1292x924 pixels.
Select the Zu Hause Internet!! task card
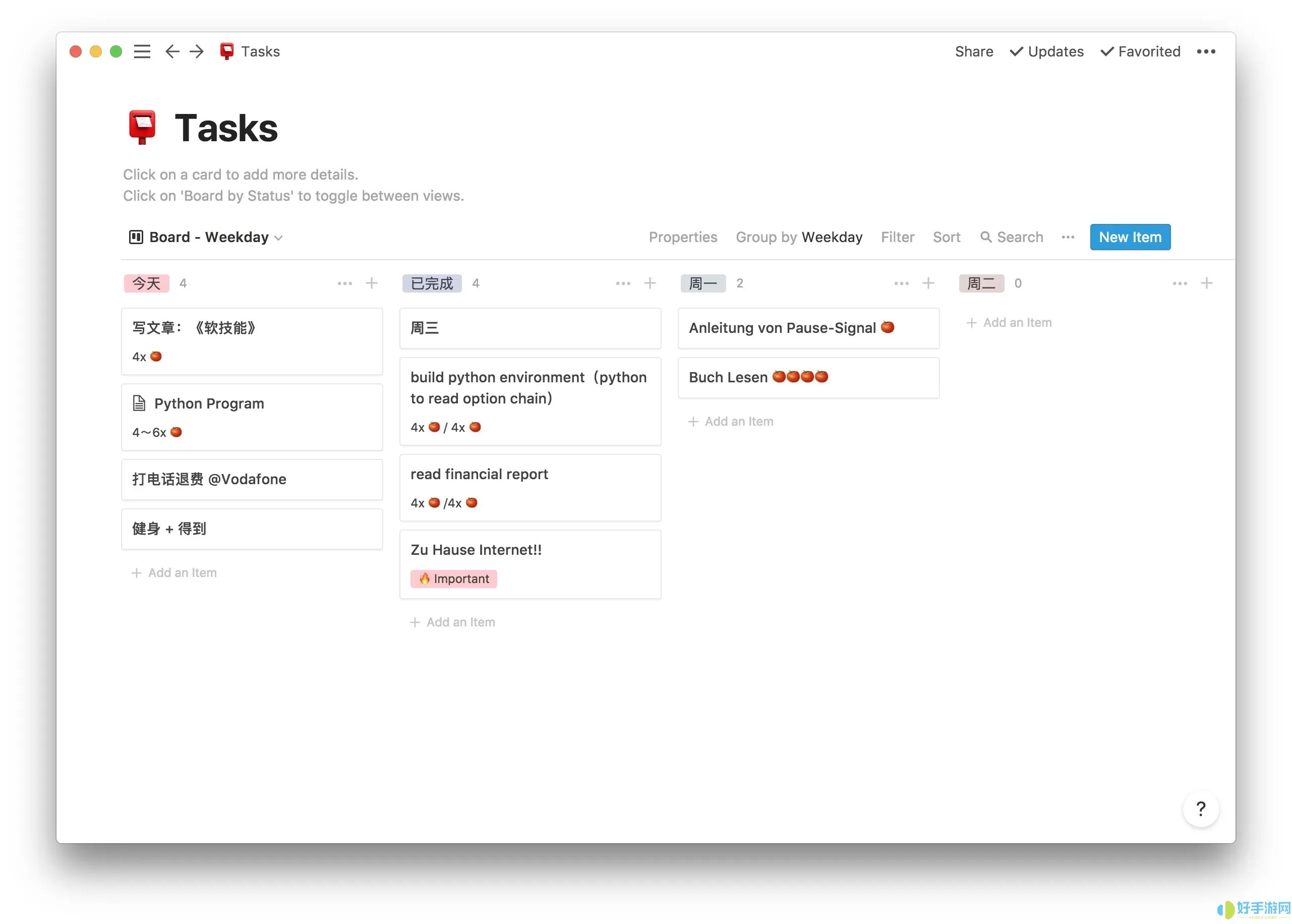[x=530, y=562]
